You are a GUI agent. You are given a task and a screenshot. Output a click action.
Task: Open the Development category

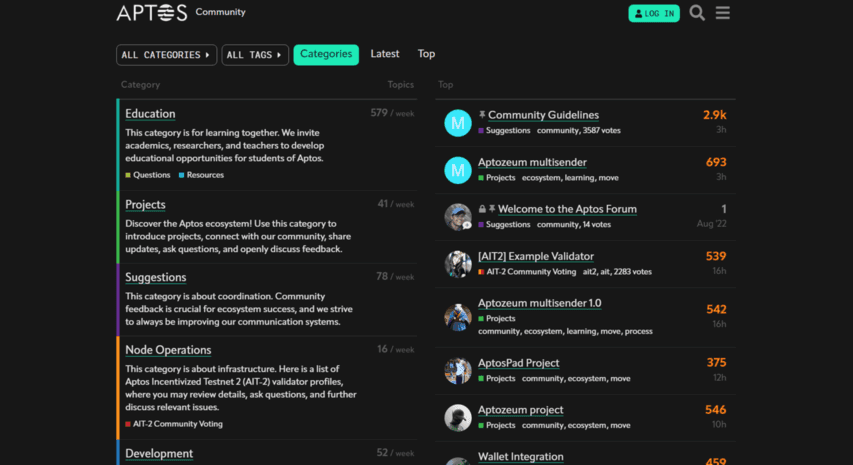159,454
